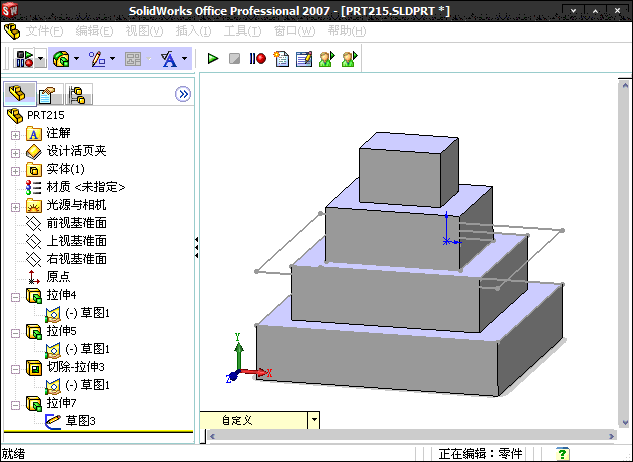Viewport: 633px width, 462px height.
Task: Open the 文件(F) menu
Action: 45,31
